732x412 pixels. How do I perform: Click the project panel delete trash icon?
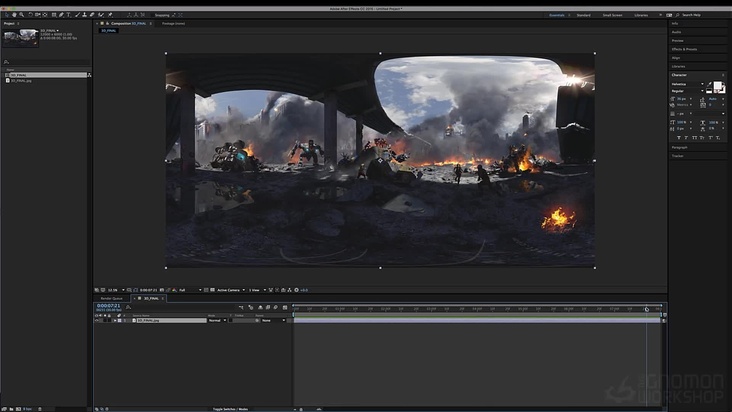tap(40, 409)
